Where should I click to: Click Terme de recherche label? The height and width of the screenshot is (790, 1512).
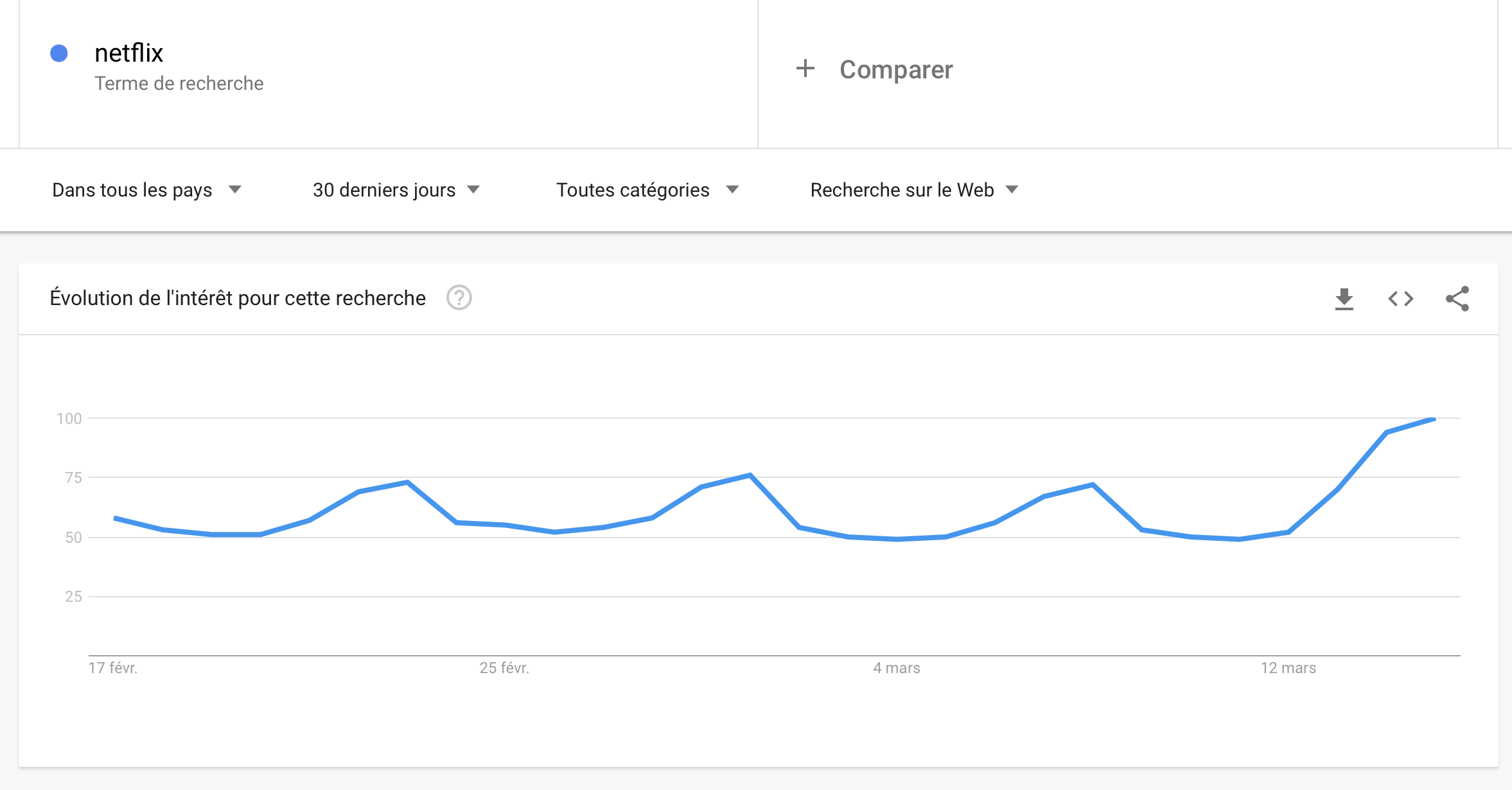pyautogui.click(x=179, y=83)
